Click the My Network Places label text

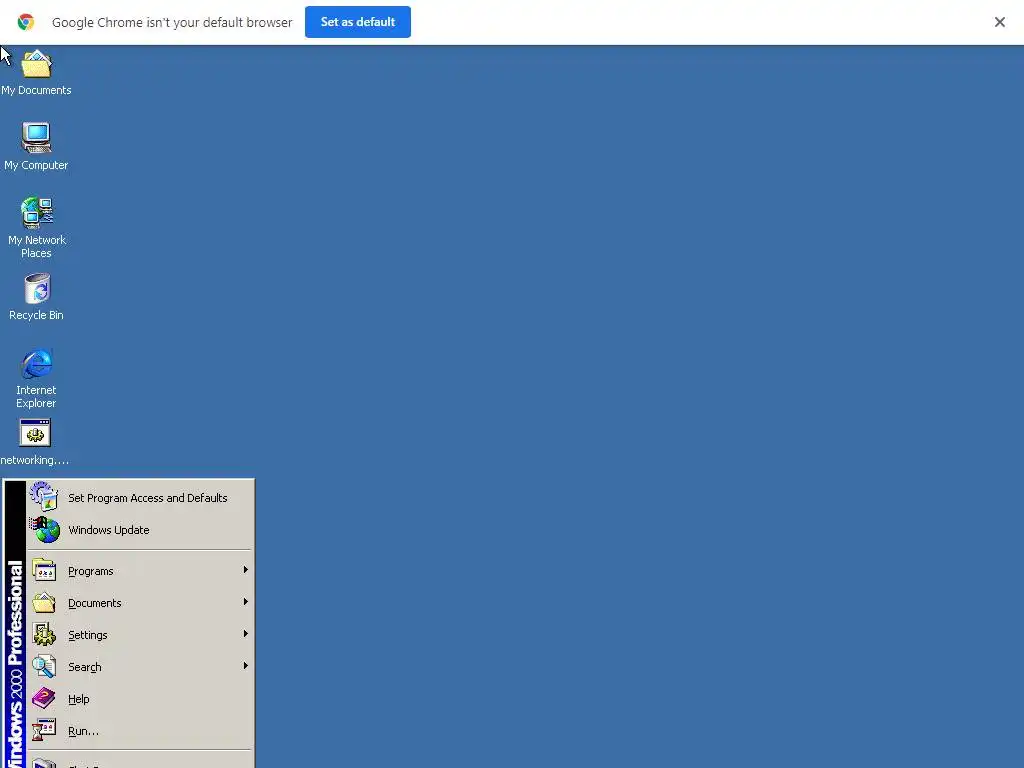(x=37, y=246)
